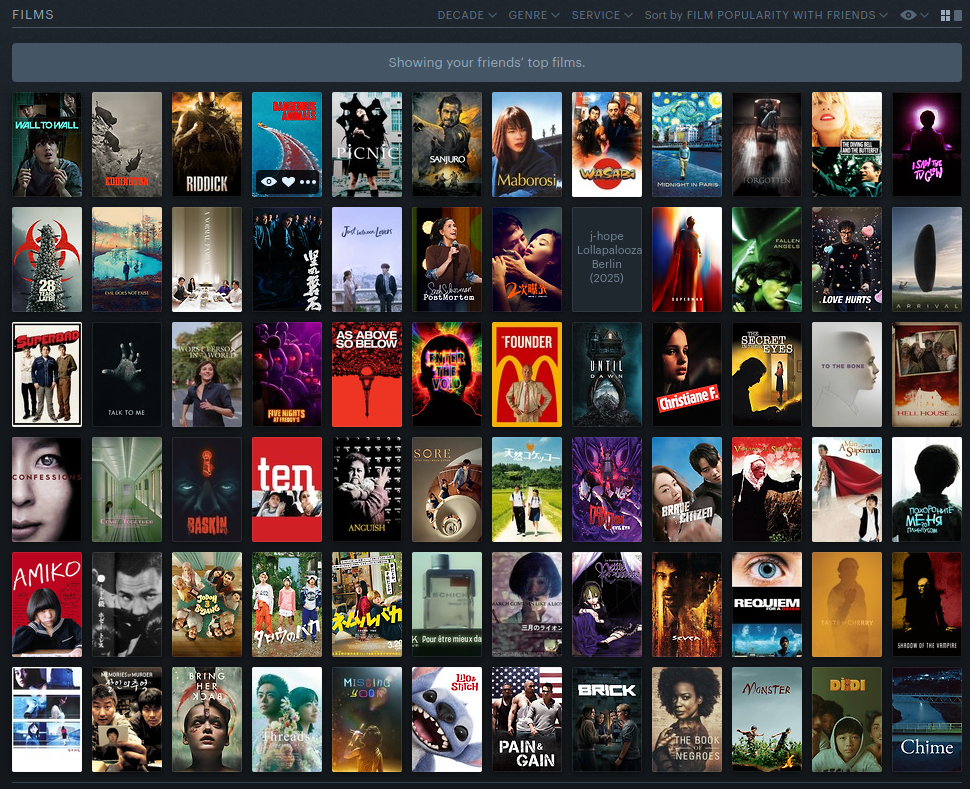Open the Pain & Gain poster
This screenshot has height=789, width=970.
(x=527, y=720)
